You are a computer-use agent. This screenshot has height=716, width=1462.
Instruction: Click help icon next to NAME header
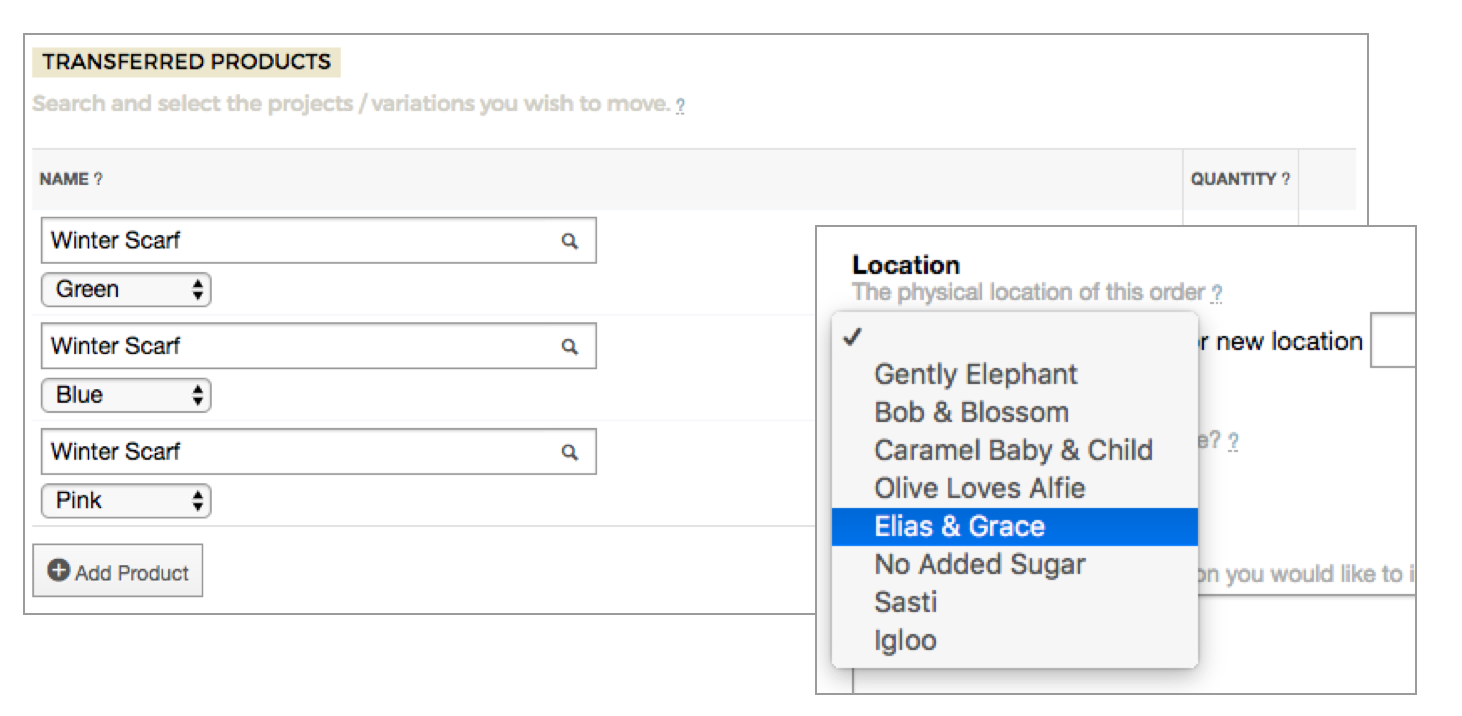click(x=98, y=180)
